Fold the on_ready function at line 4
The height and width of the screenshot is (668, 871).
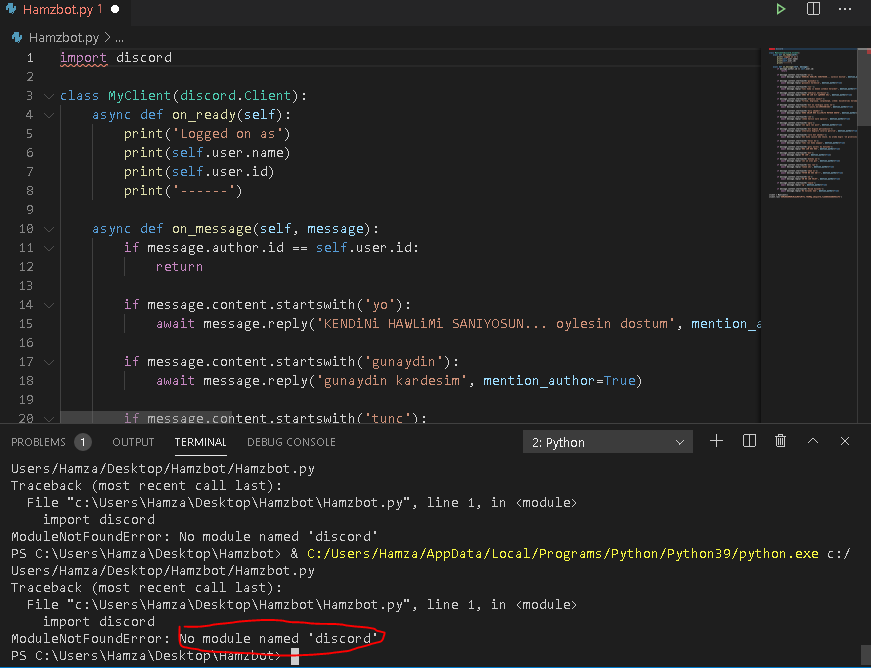pyautogui.click(x=48, y=115)
